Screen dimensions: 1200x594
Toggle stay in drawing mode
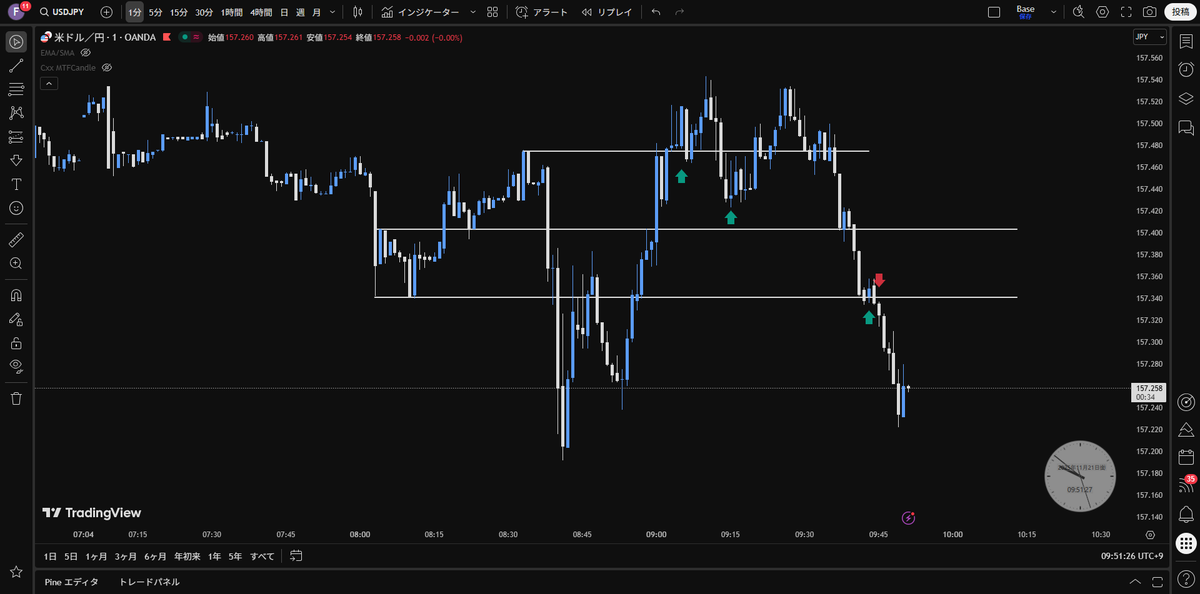coord(16,319)
